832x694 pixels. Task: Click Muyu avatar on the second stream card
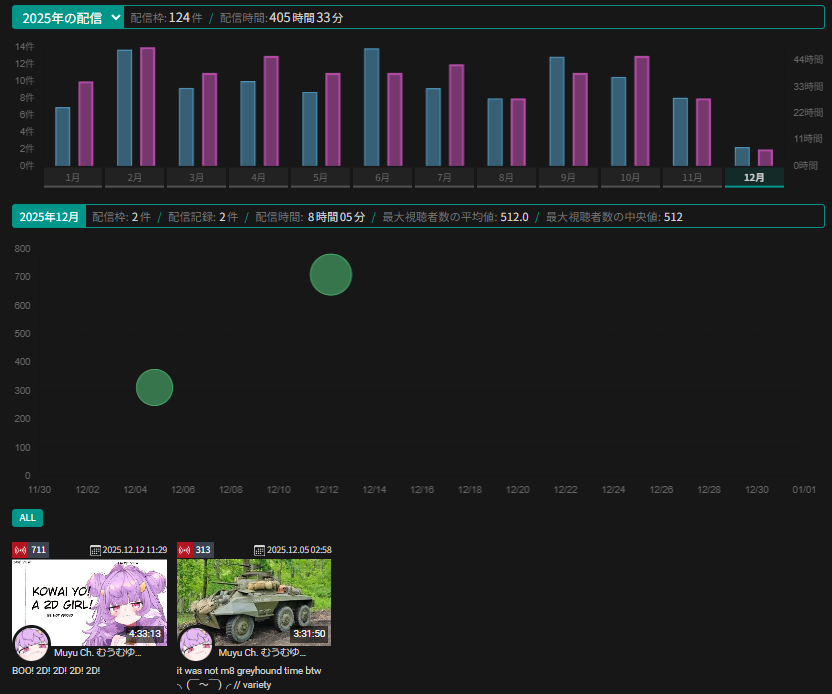pyautogui.click(x=196, y=644)
